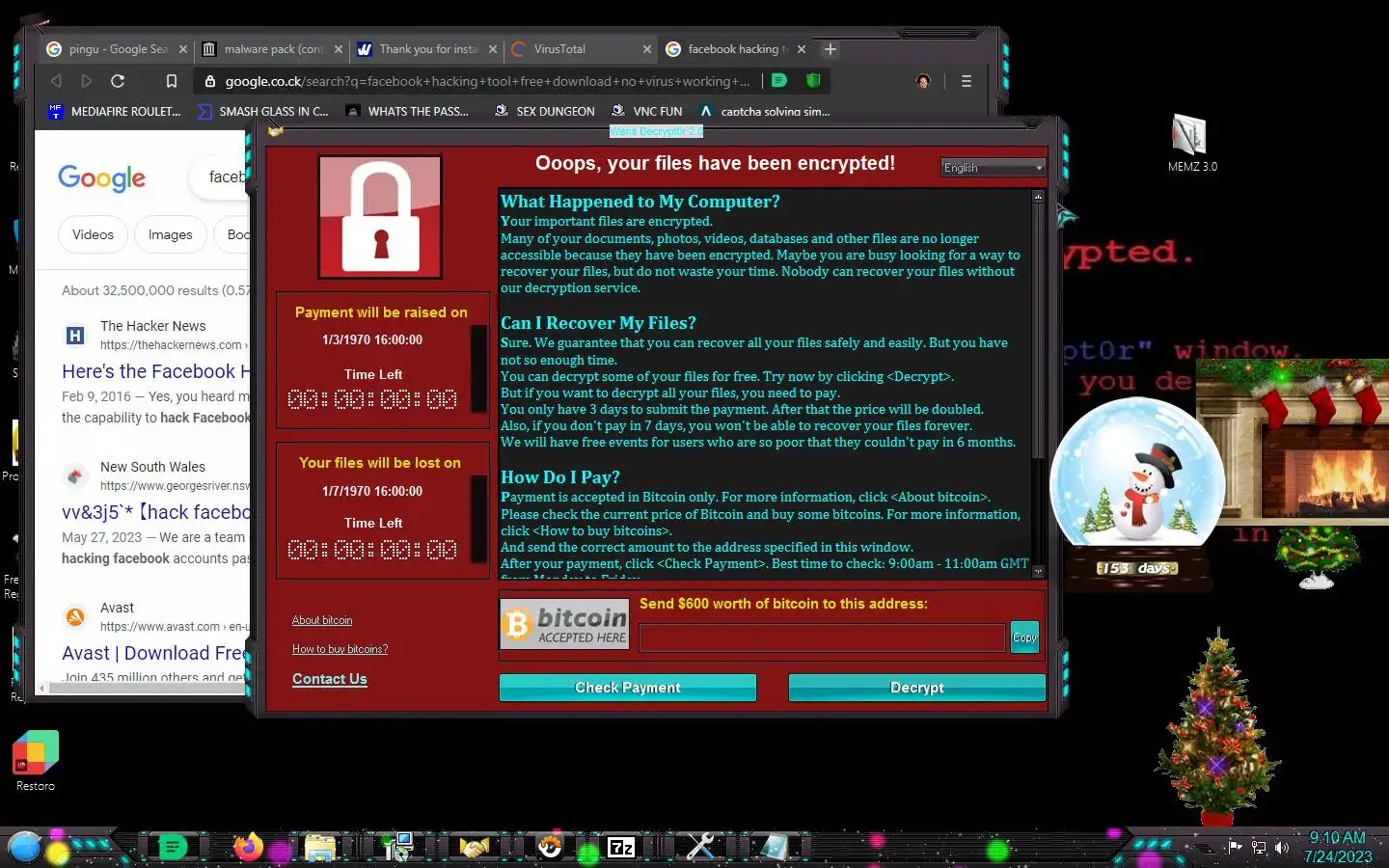Click the ransom note scrollbar up arrow
The height and width of the screenshot is (868, 1389).
coord(1038,197)
